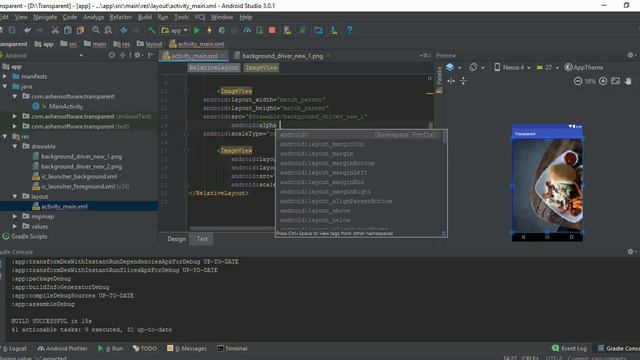
Task: Choose android:layout_above suggestion
Action: tap(314, 211)
